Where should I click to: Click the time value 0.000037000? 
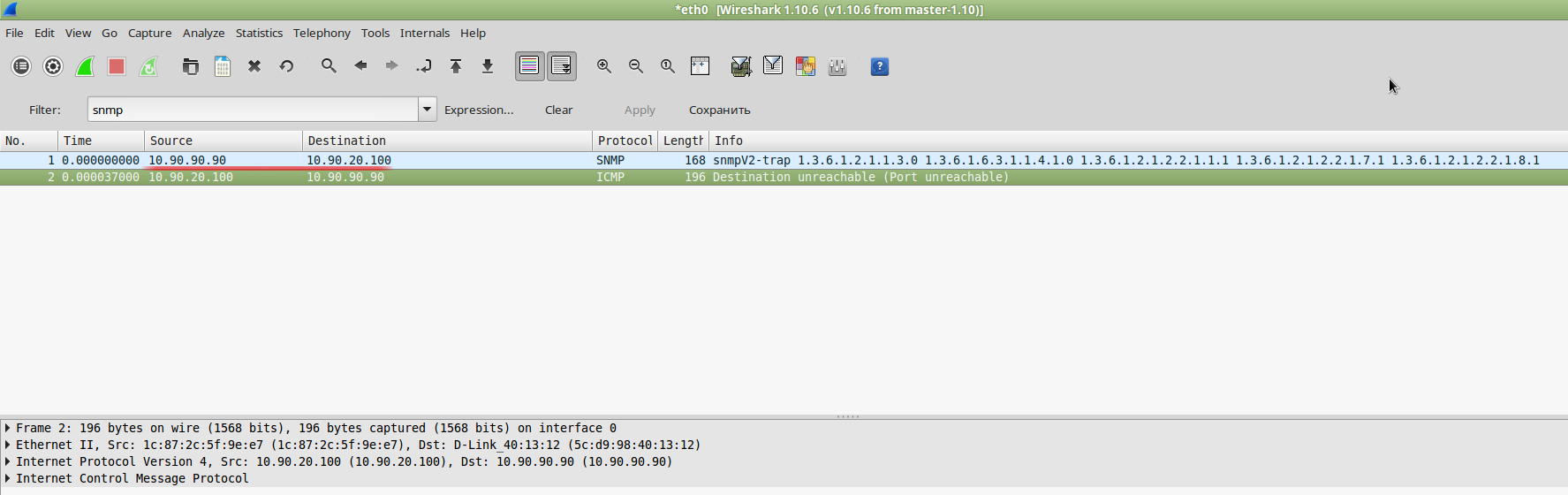pos(101,177)
